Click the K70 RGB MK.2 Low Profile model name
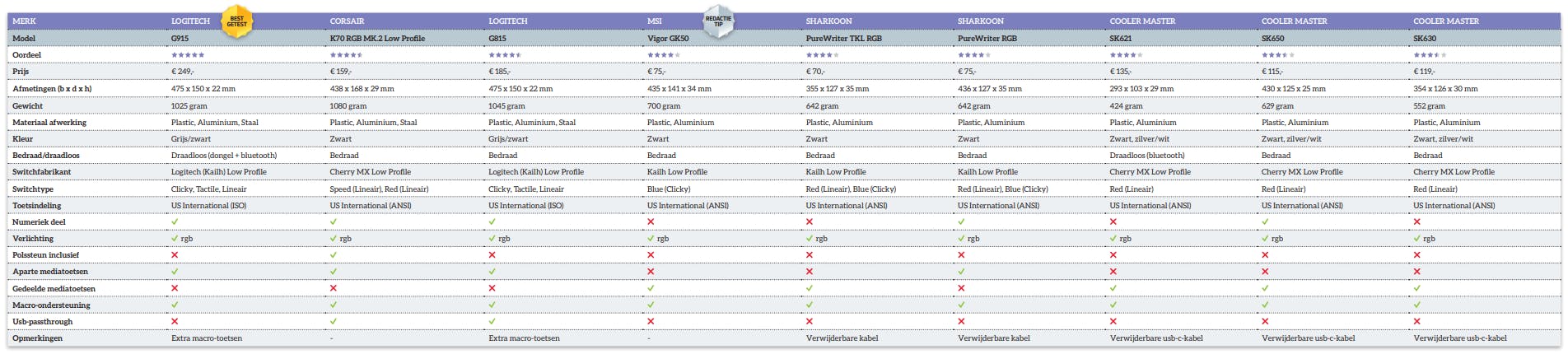 (377, 39)
